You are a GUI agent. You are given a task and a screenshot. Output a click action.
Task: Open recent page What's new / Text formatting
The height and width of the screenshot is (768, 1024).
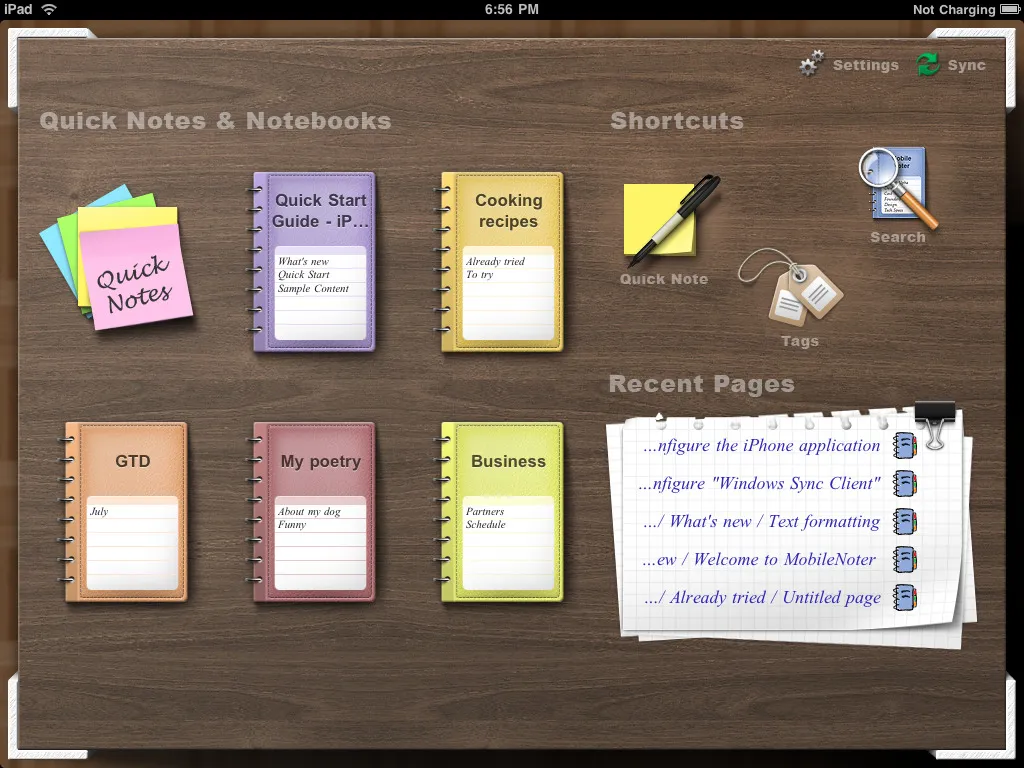coord(762,522)
